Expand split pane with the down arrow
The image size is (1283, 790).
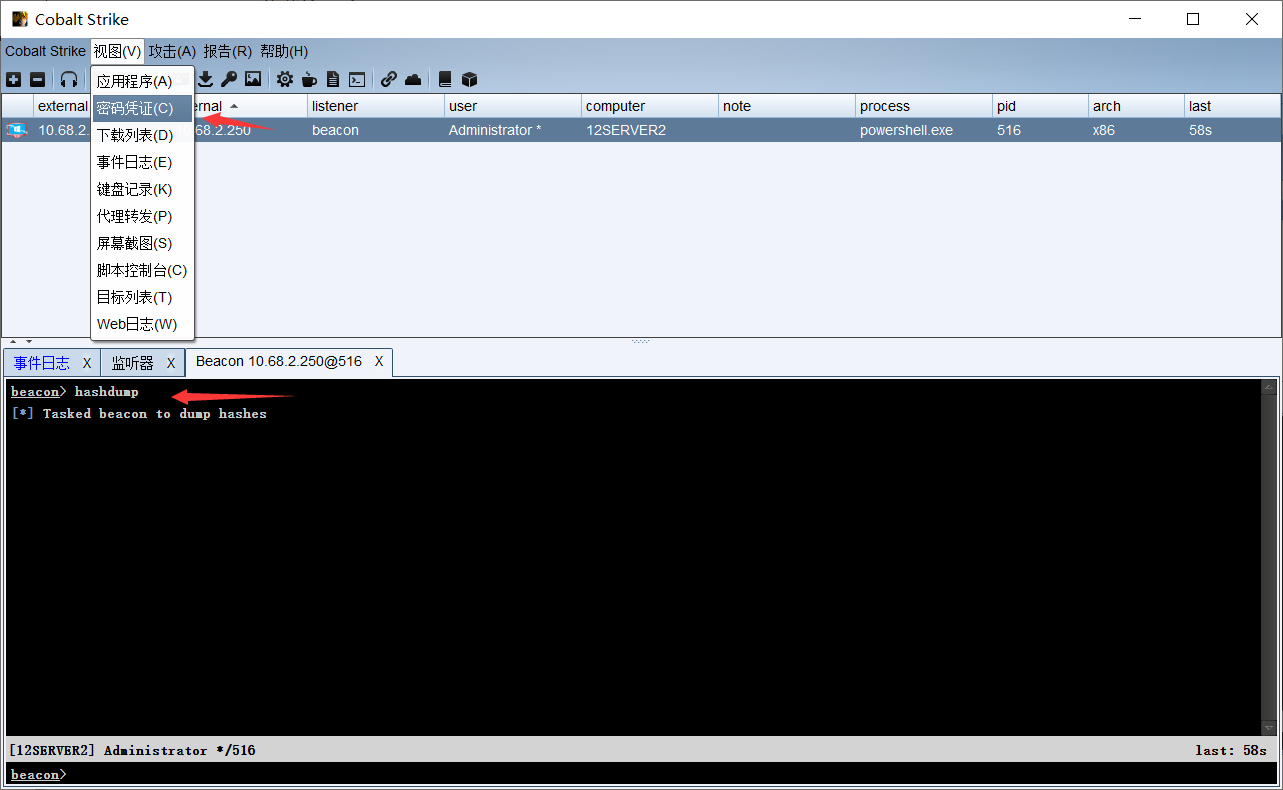(28, 342)
